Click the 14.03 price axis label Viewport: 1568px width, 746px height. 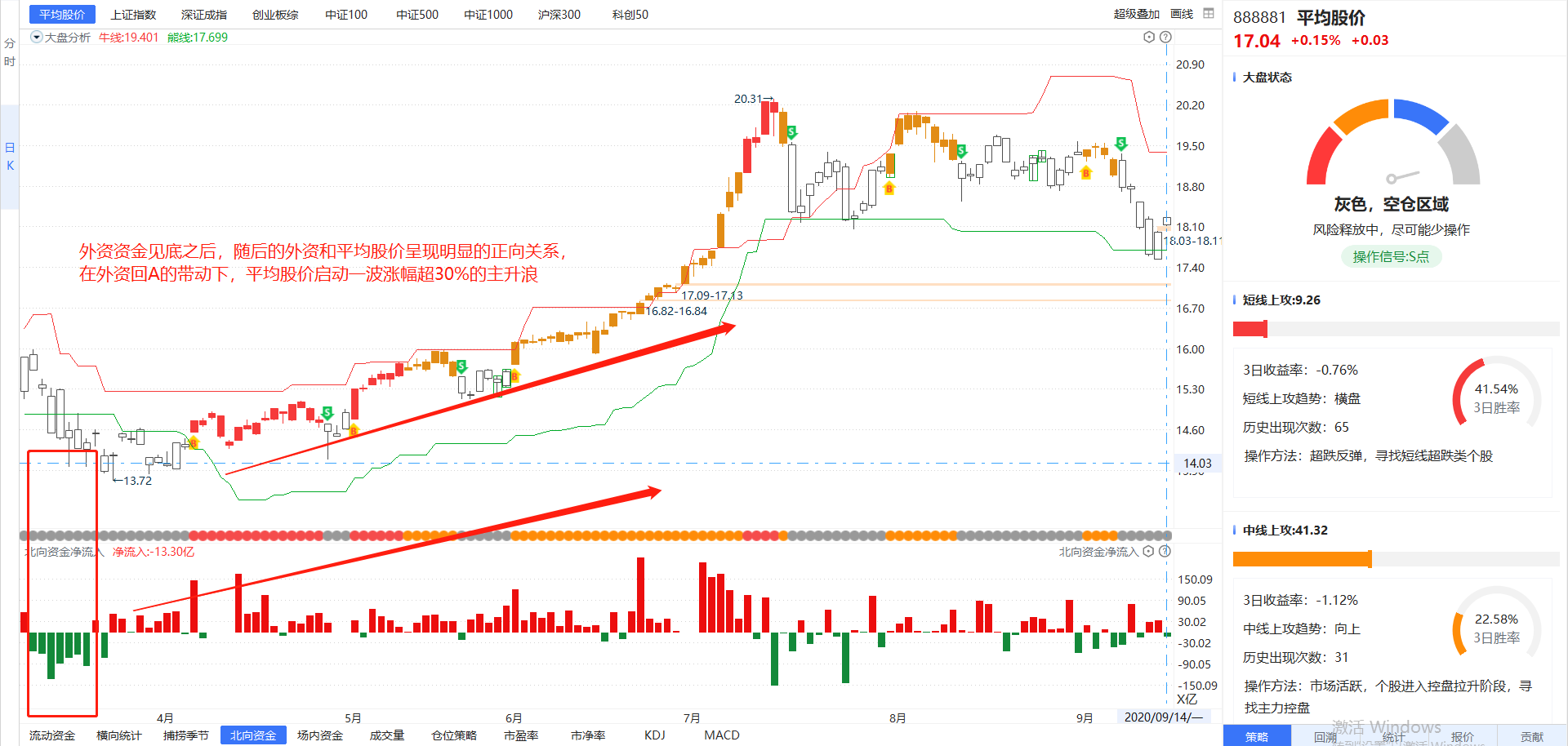1197,463
